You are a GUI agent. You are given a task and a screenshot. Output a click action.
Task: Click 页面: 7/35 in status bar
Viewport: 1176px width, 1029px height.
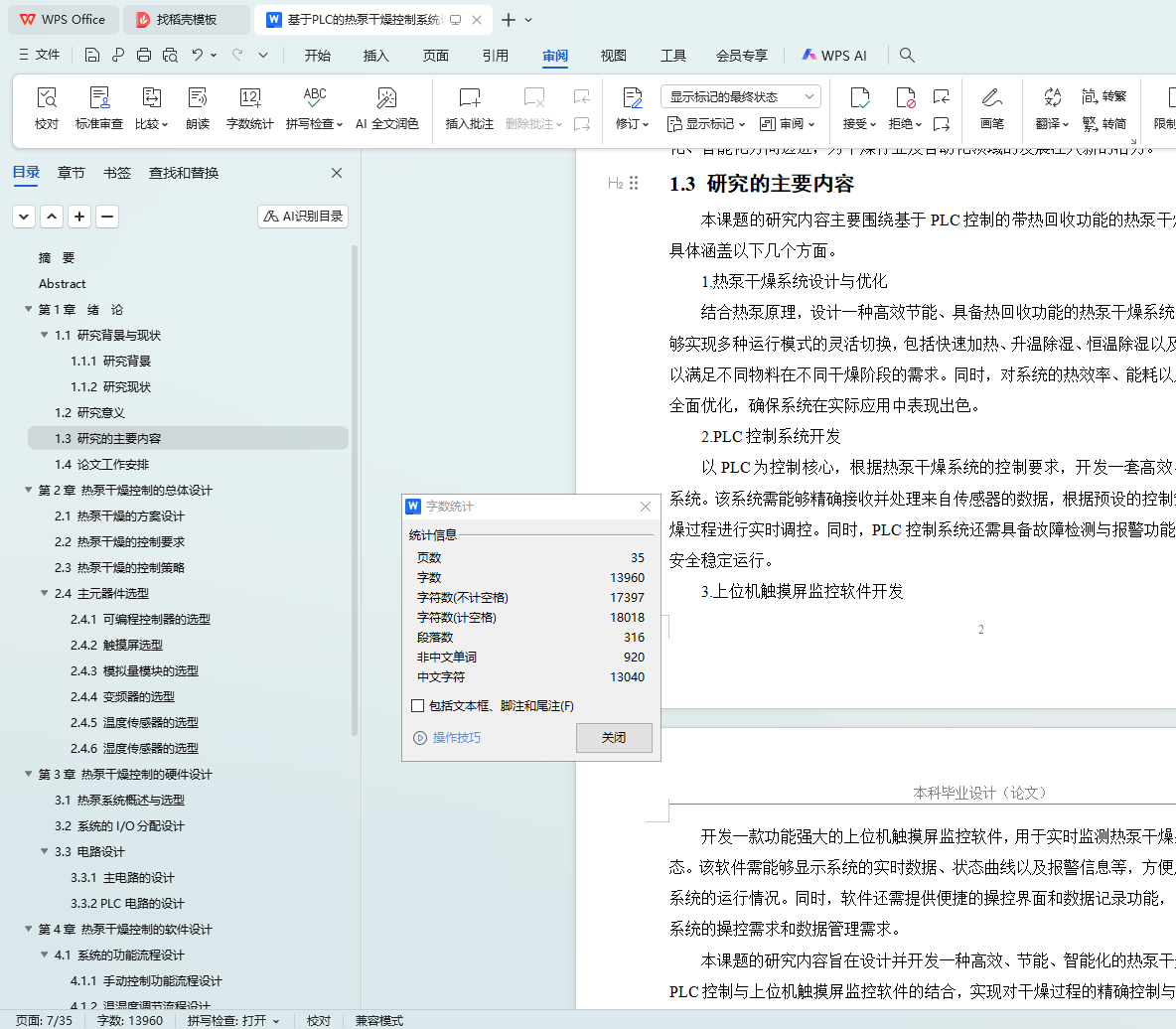coord(45,1021)
